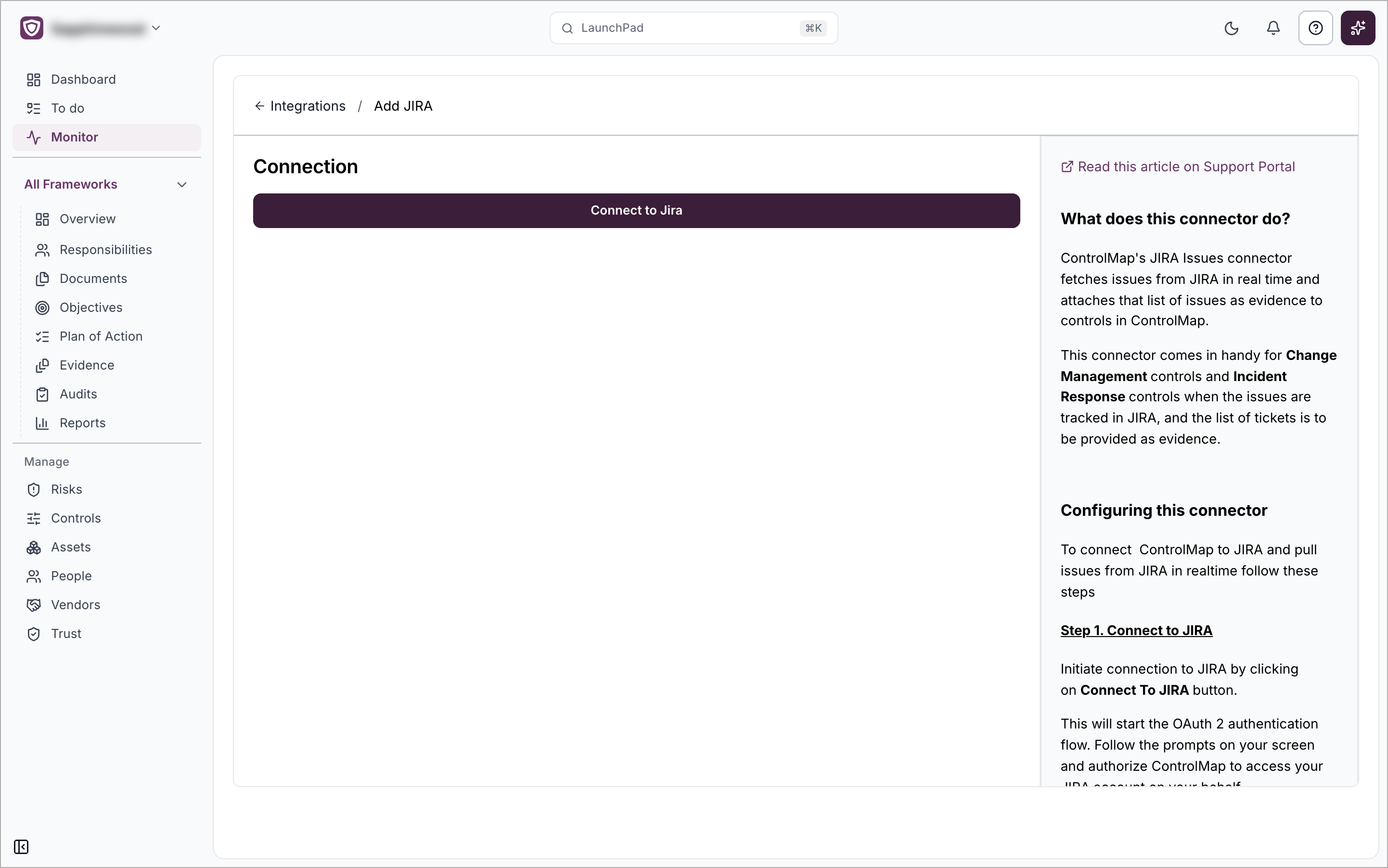The width and height of the screenshot is (1388, 868).
Task: Open the AI sparkle assistant button
Action: pyautogui.click(x=1358, y=28)
